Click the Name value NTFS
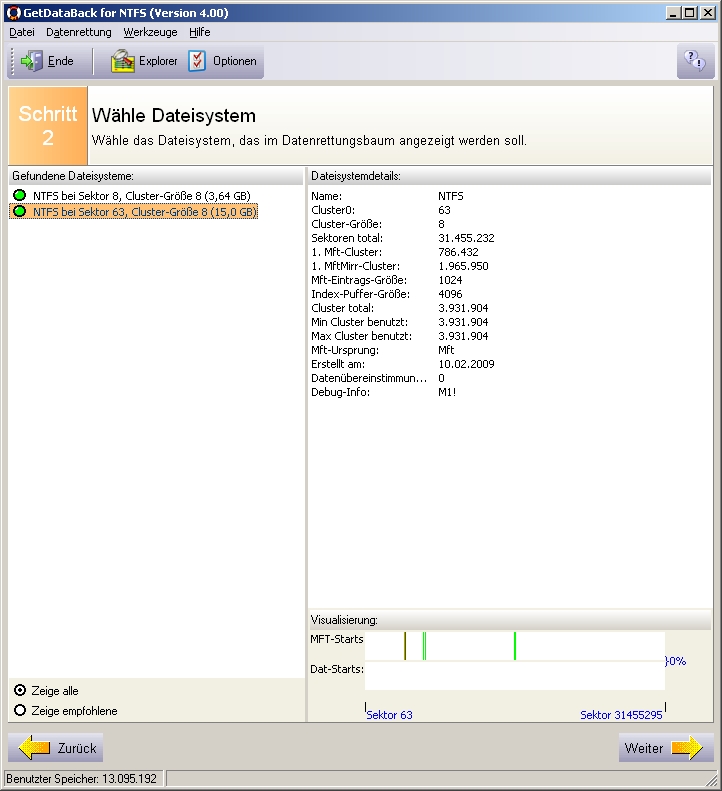 [x=451, y=196]
